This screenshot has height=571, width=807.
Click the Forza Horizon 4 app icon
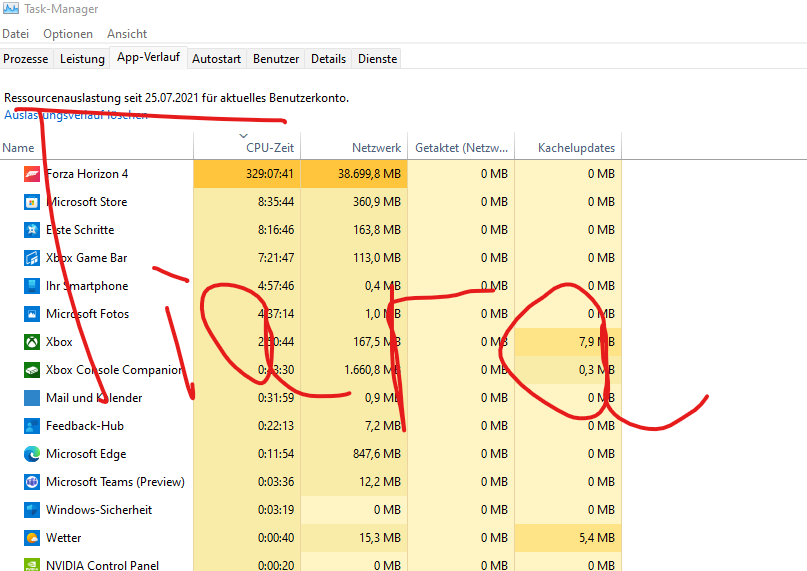tap(32, 174)
